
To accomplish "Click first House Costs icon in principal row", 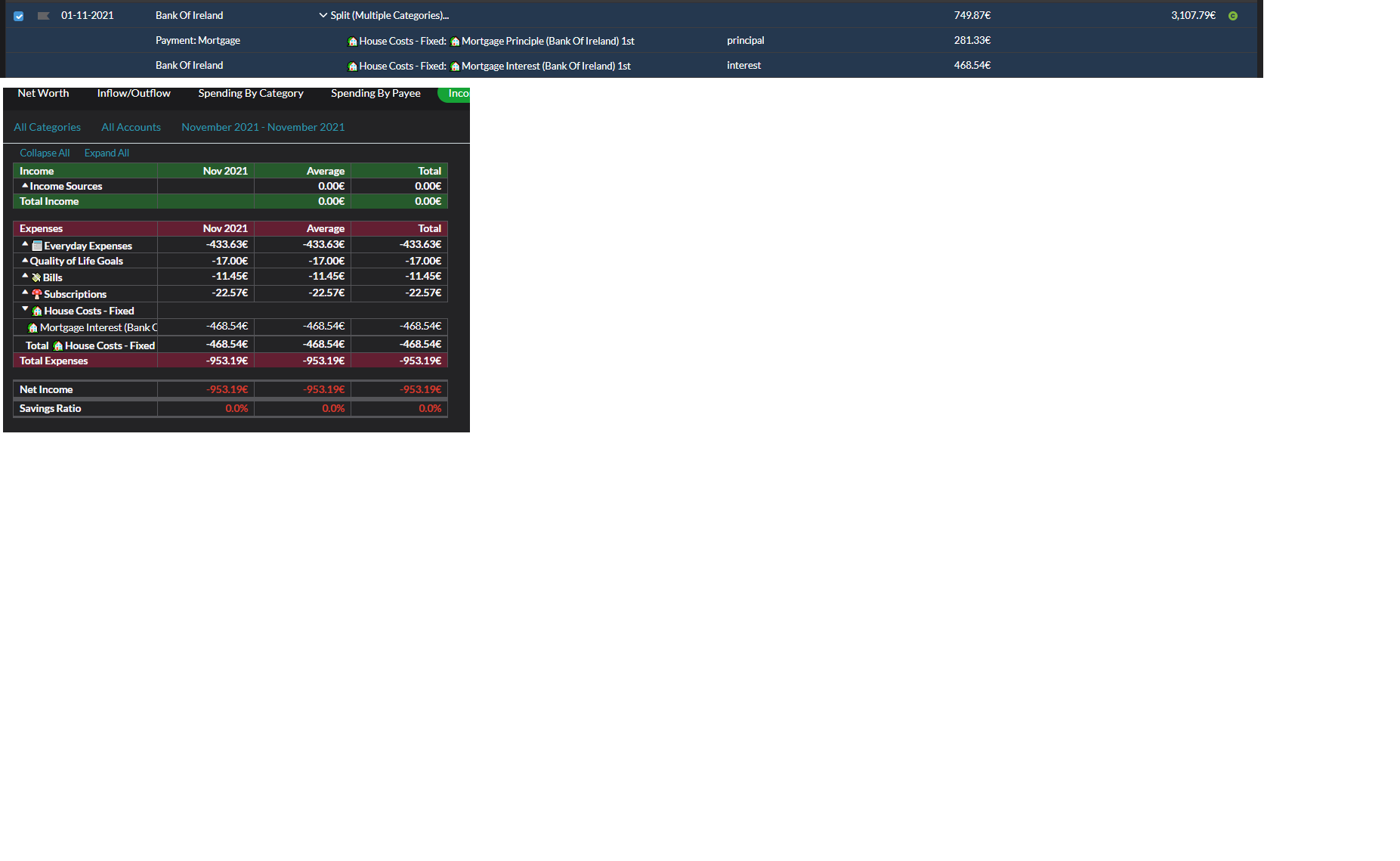I will coord(352,42).
